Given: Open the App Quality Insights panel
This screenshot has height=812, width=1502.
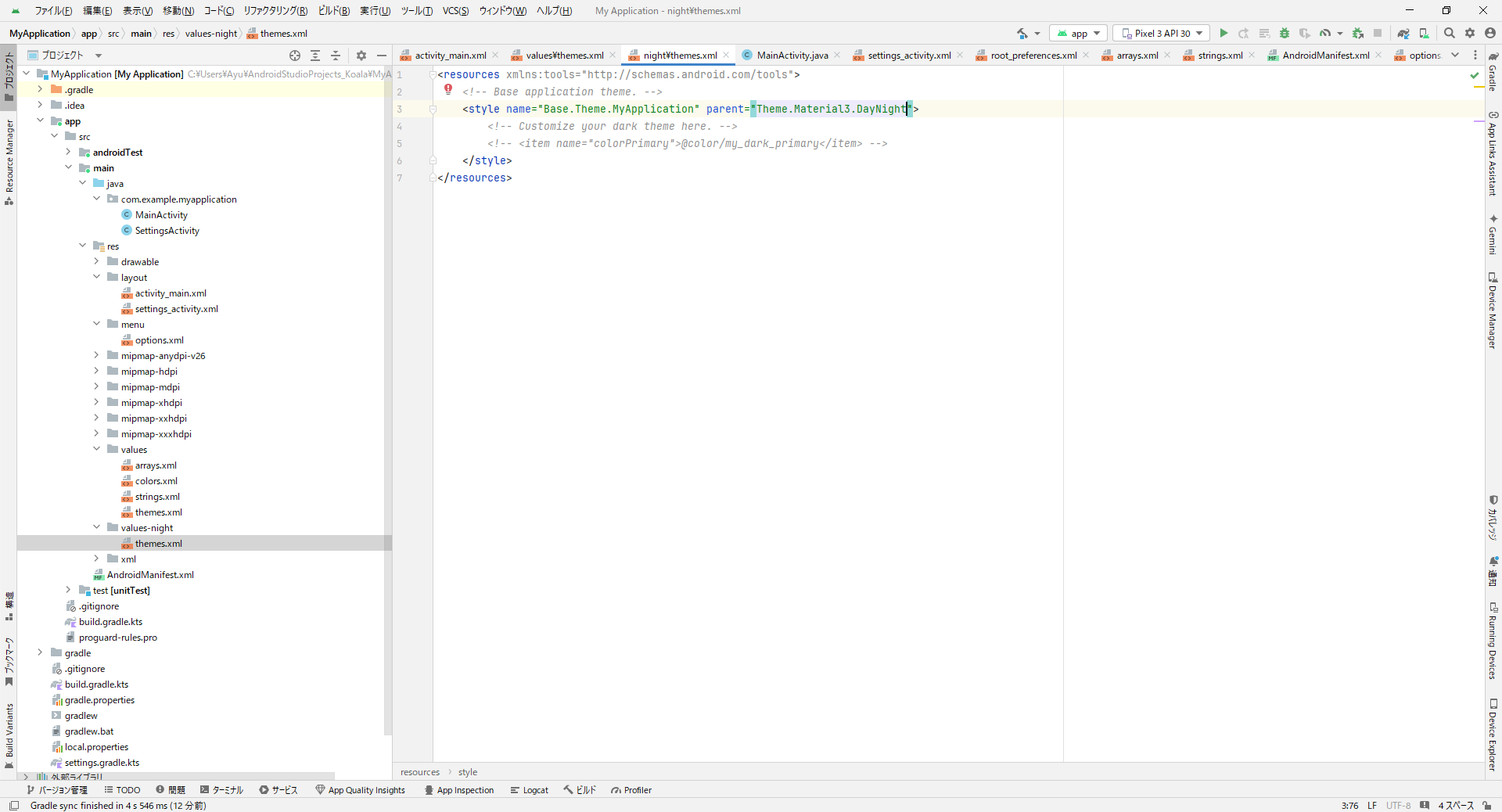Looking at the screenshot, I should 360,790.
